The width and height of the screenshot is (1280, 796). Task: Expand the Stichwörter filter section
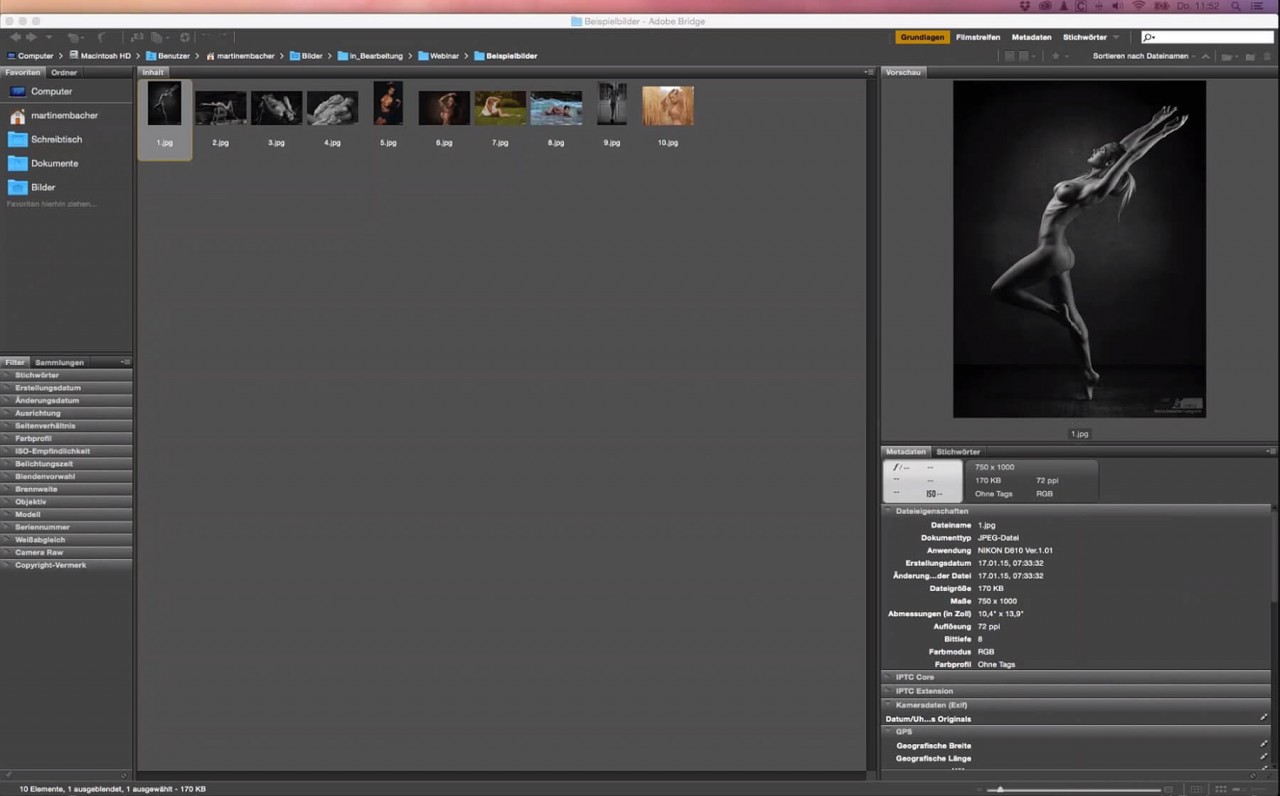[37, 375]
